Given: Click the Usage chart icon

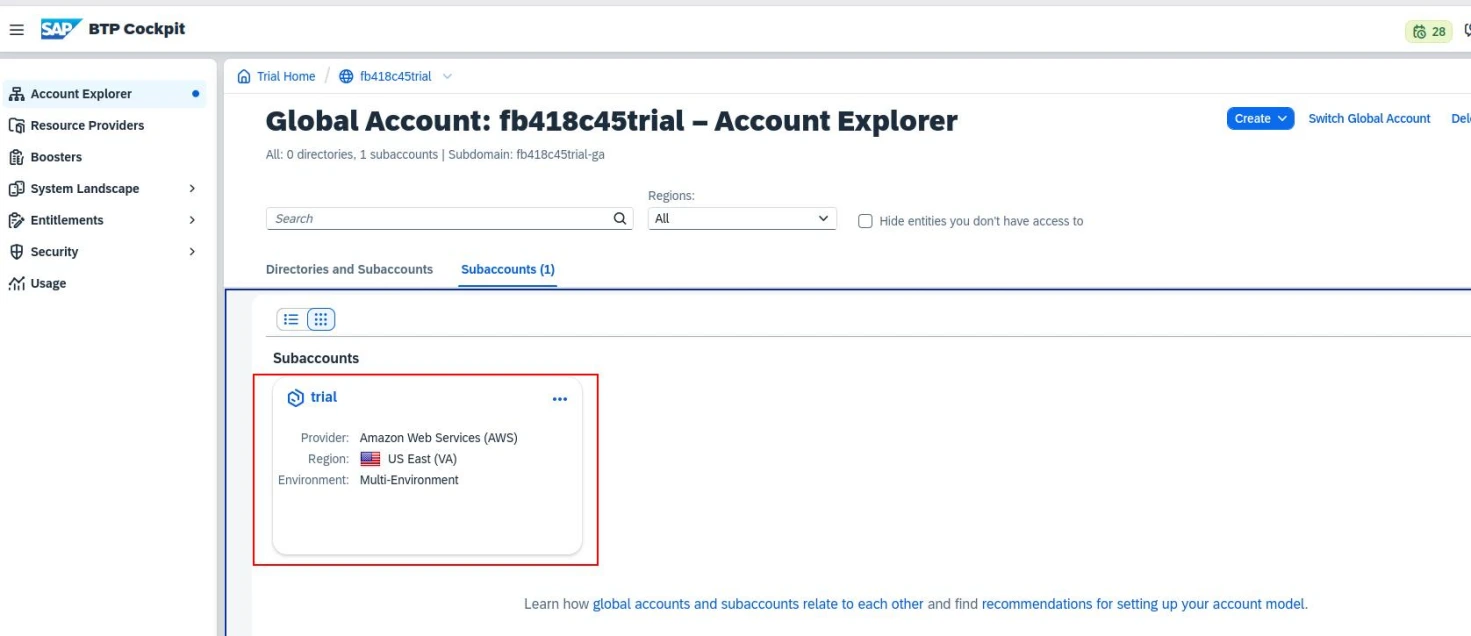Looking at the screenshot, I should [16, 284].
